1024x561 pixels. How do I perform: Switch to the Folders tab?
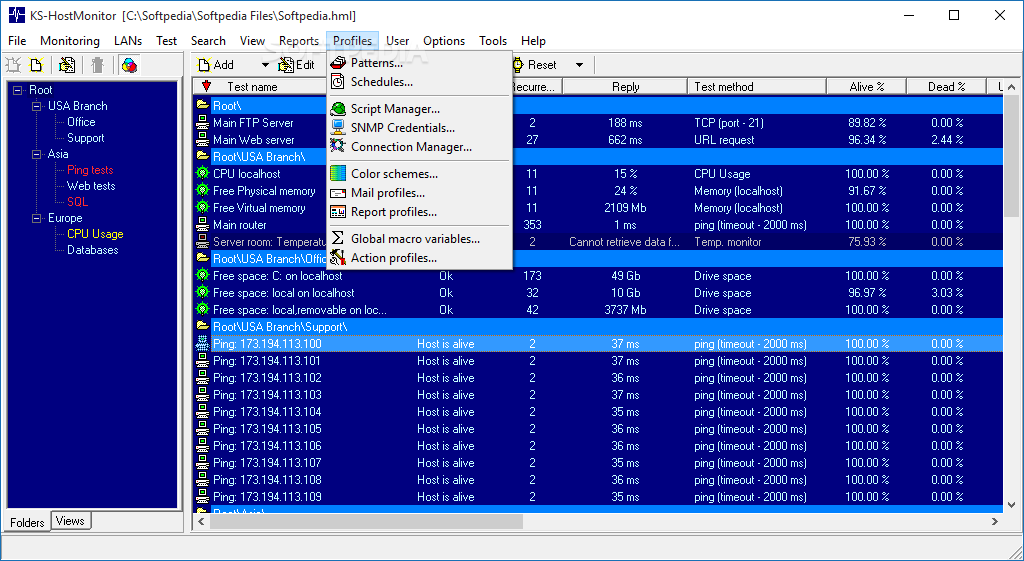27,522
